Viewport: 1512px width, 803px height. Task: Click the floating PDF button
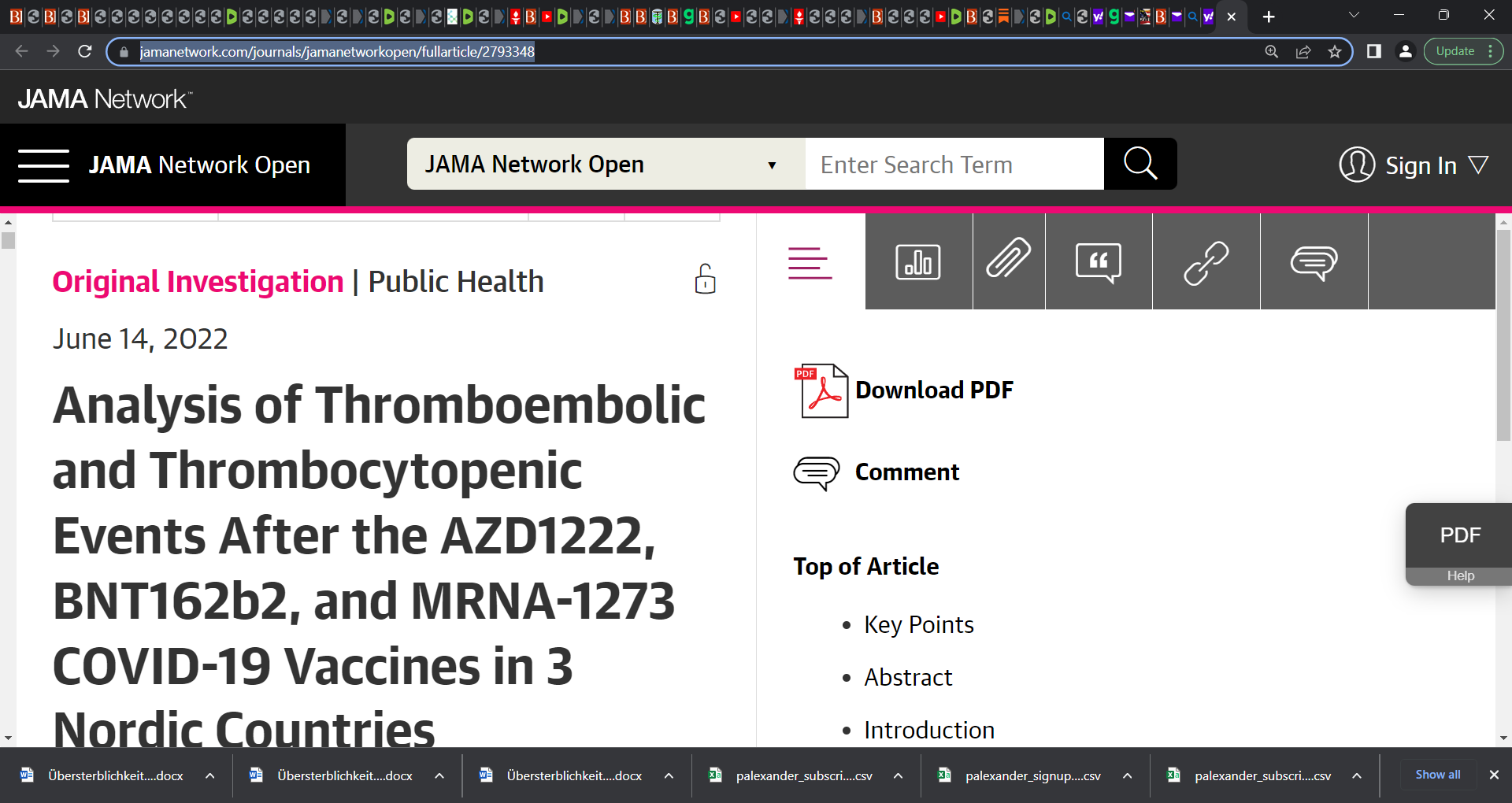1459,535
